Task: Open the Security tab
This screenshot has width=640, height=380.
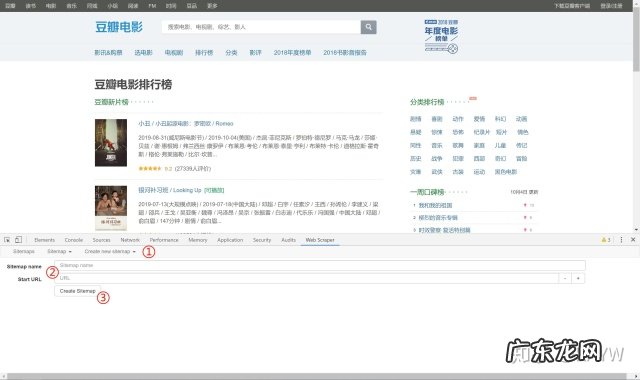Action: tap(262, 240)
